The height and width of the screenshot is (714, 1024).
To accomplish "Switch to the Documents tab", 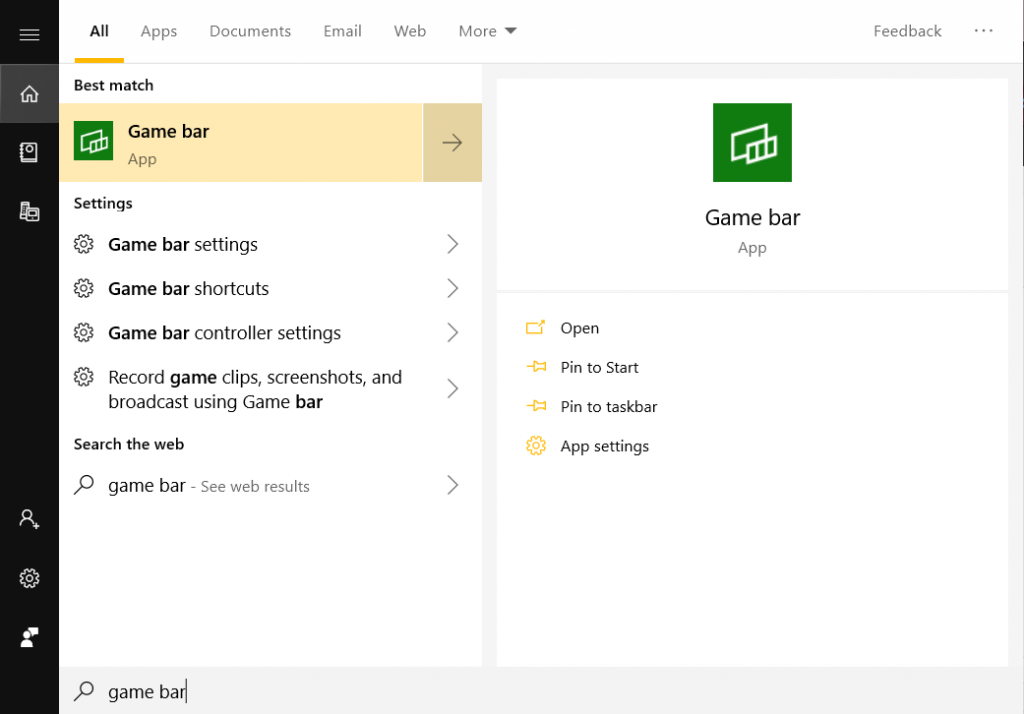I will 250,31.
